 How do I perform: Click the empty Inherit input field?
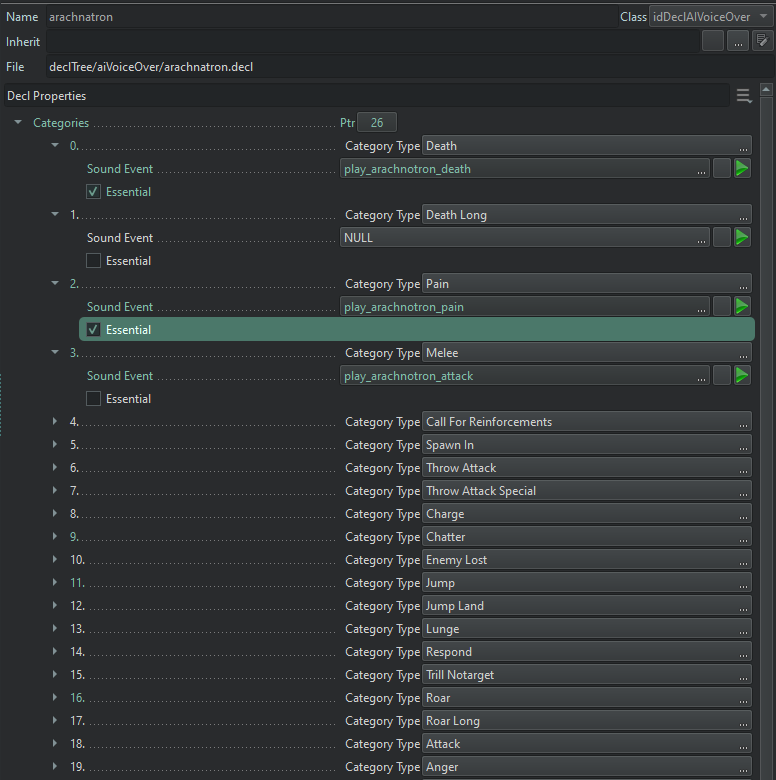(373, 41)
